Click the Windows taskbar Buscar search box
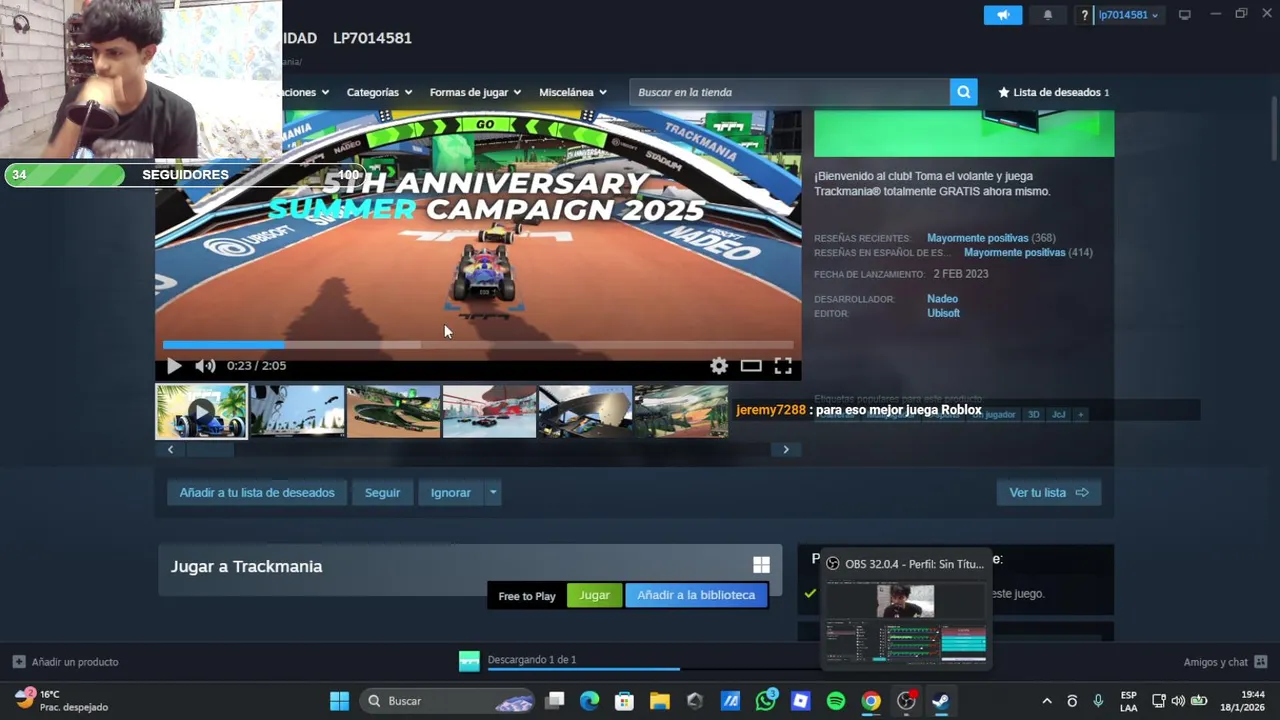This screenshot has height=720, width=1280. (x=446, y=701)
